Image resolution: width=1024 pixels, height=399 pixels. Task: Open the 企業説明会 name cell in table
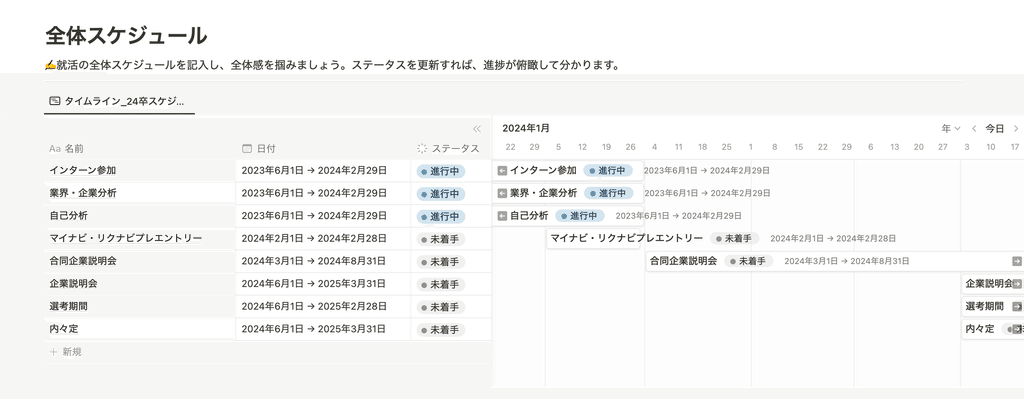tap(140, 284)
